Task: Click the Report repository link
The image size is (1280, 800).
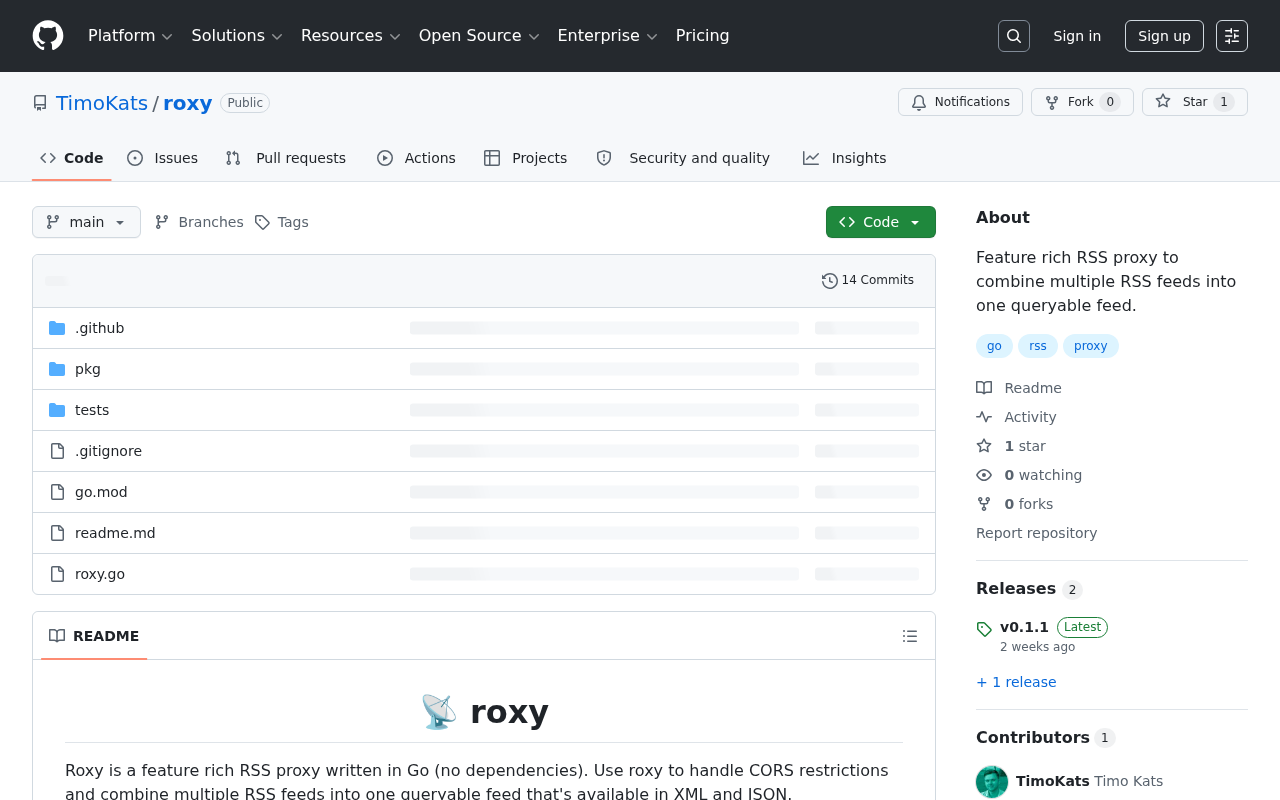Action: (x=1036, y=533)
